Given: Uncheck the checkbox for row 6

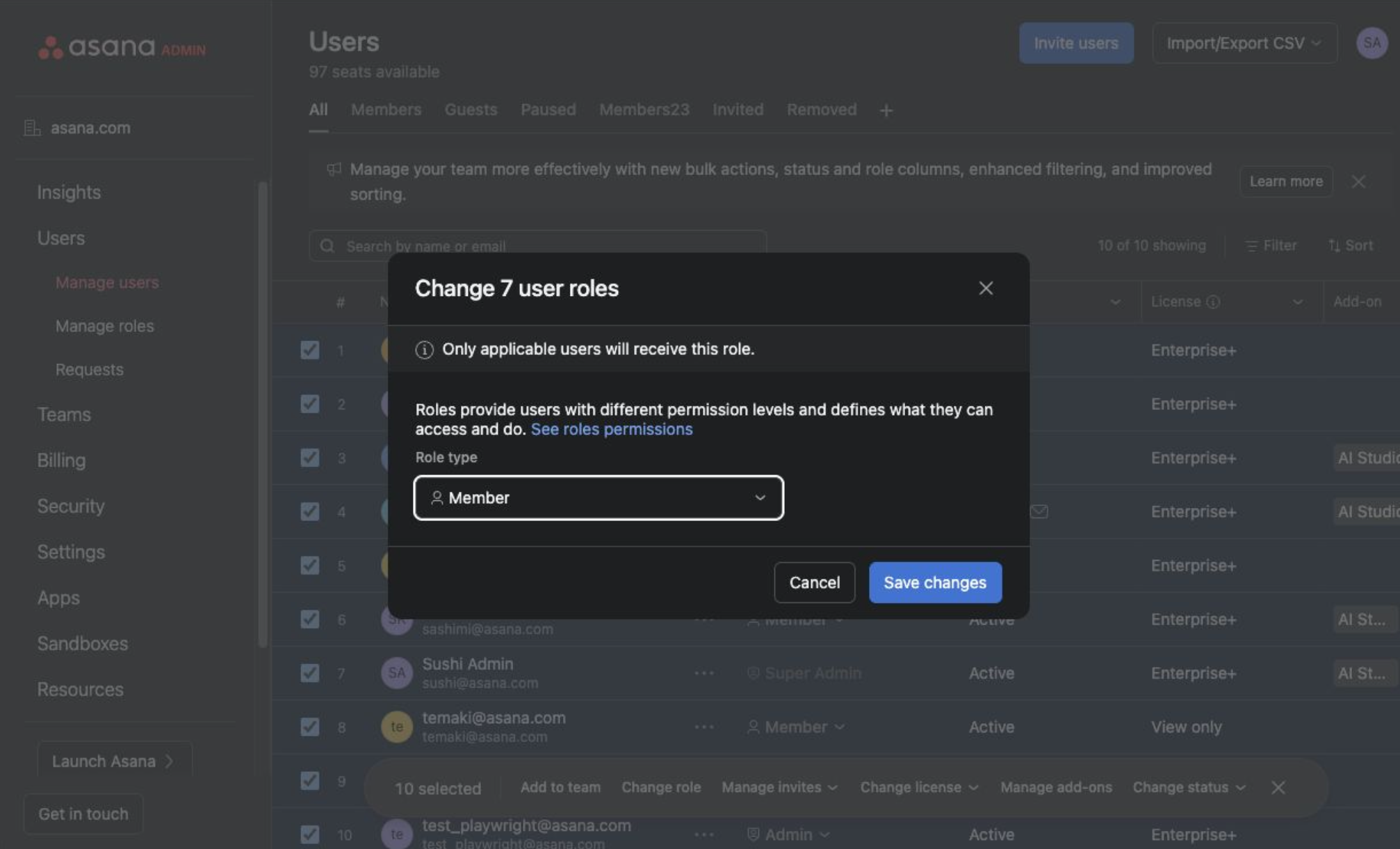Looking at the screenshot, I should coord(310,620).
